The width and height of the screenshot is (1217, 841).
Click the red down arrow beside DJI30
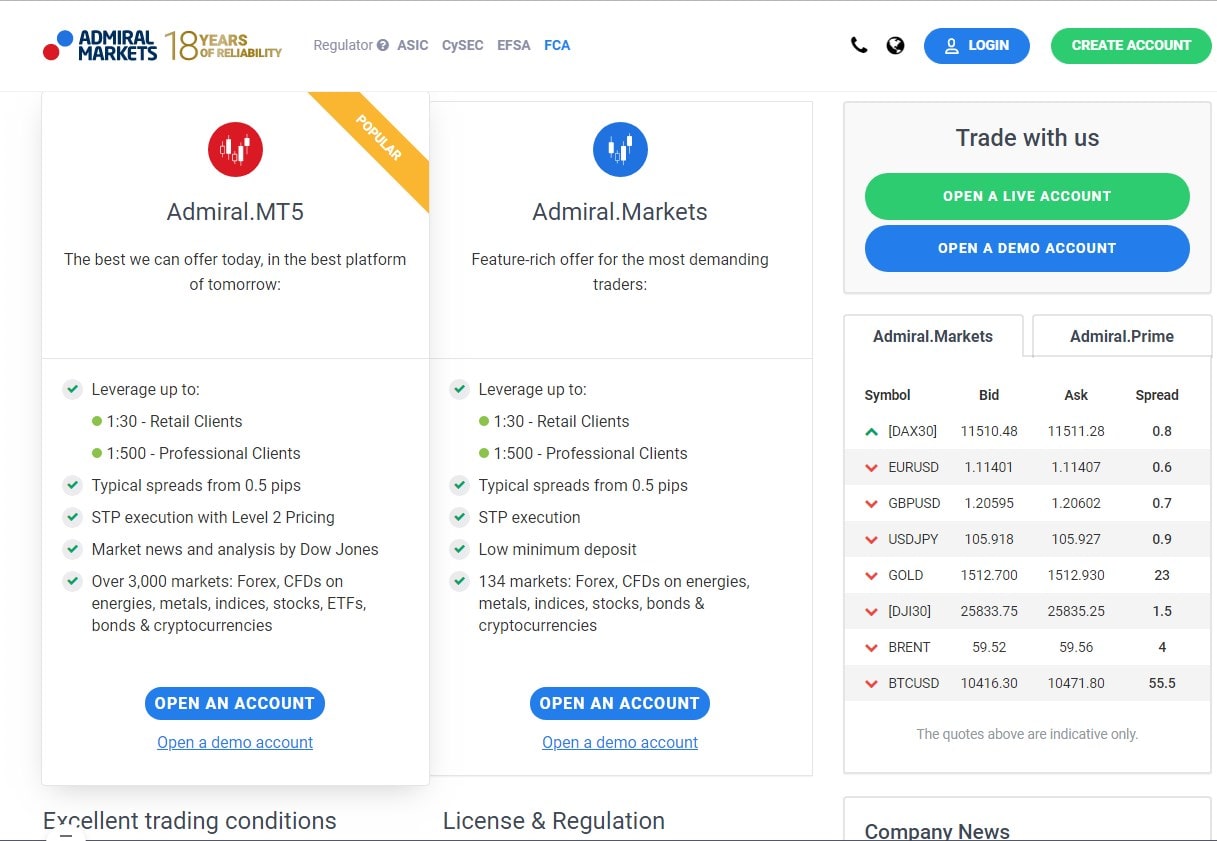pos(871,612)
